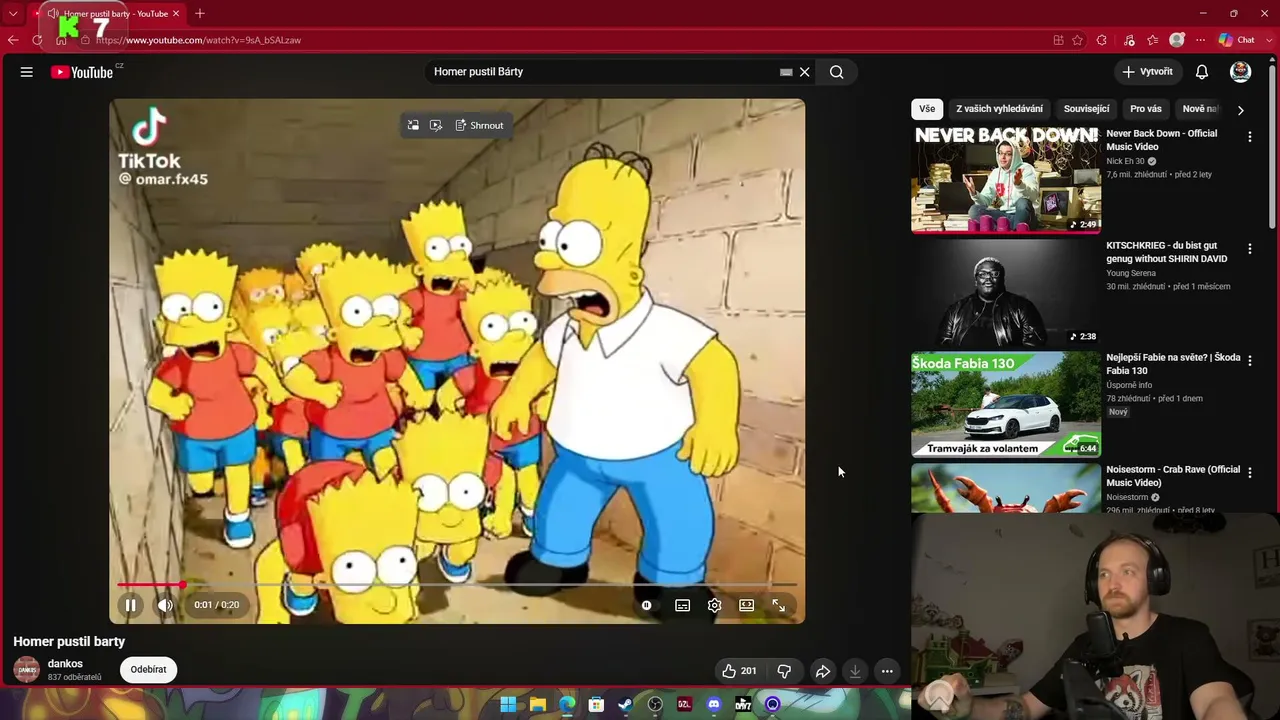The height and width of the screenshot is (720, 1280).
Task: Open the on-screen keyboard icon in search
Action: pyautogui.click(x=786, y=72)
